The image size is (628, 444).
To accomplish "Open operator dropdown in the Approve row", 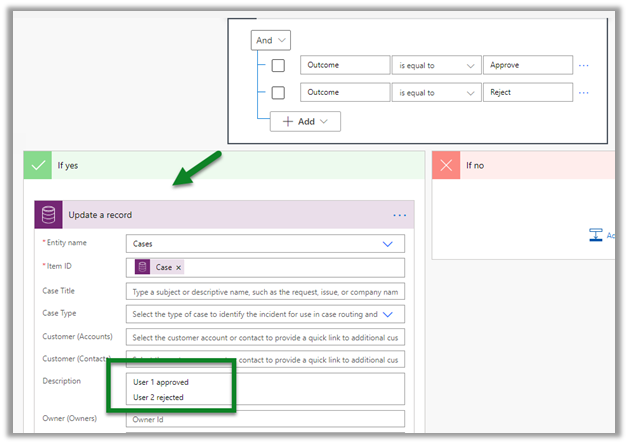I will (x=436, y=65).
